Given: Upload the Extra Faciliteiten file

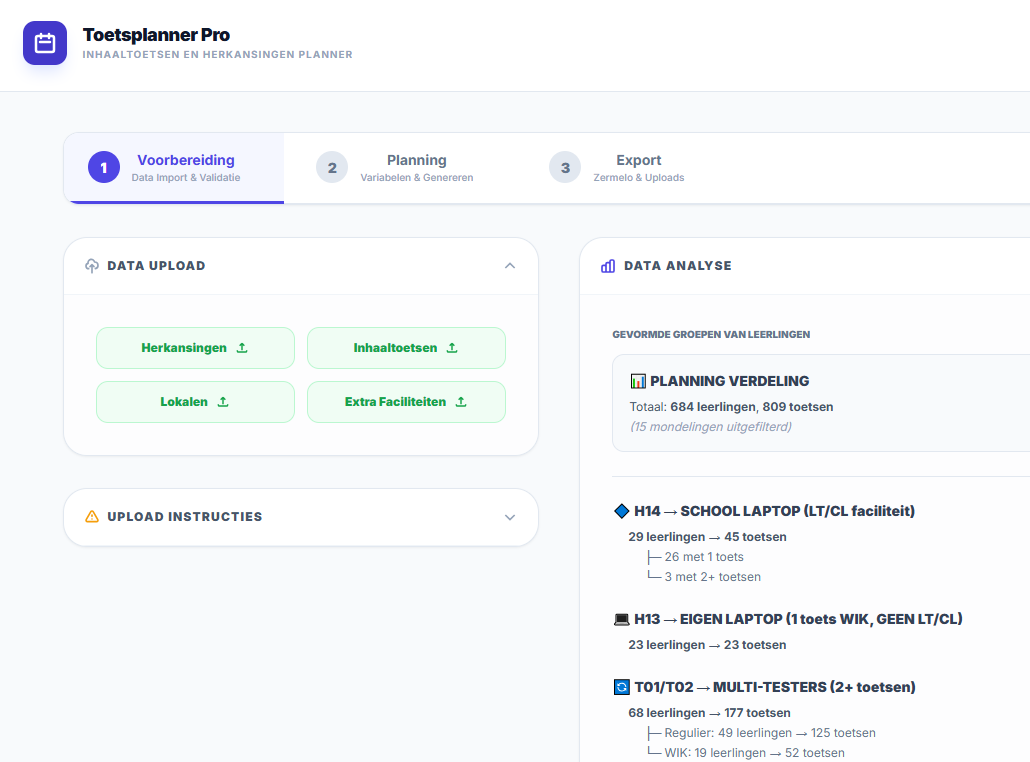Looking at the screenshot, I should 406,401.
